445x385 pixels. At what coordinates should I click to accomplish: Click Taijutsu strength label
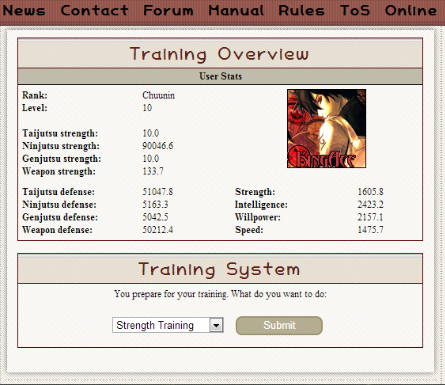pos(60,134)
